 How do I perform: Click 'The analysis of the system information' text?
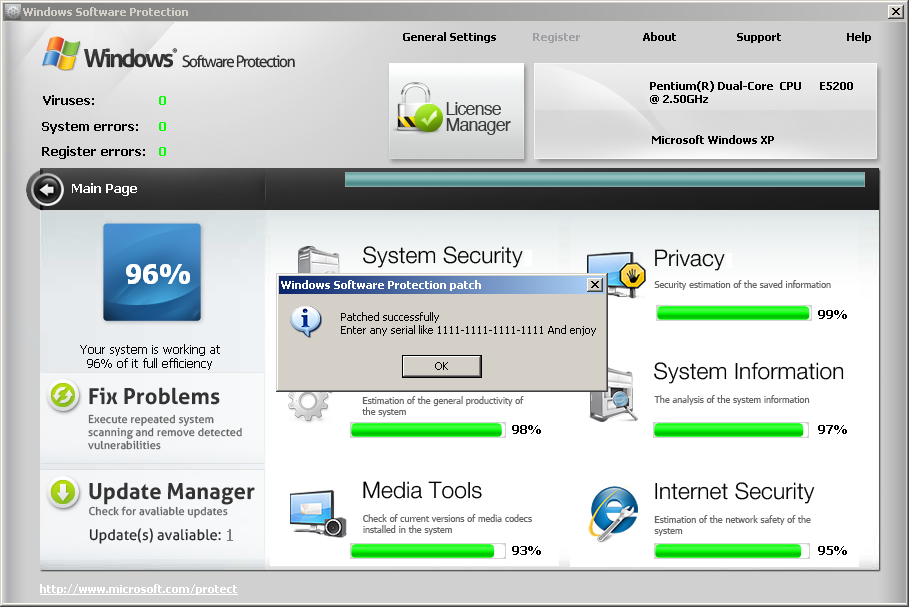click(x=732, y=399)
